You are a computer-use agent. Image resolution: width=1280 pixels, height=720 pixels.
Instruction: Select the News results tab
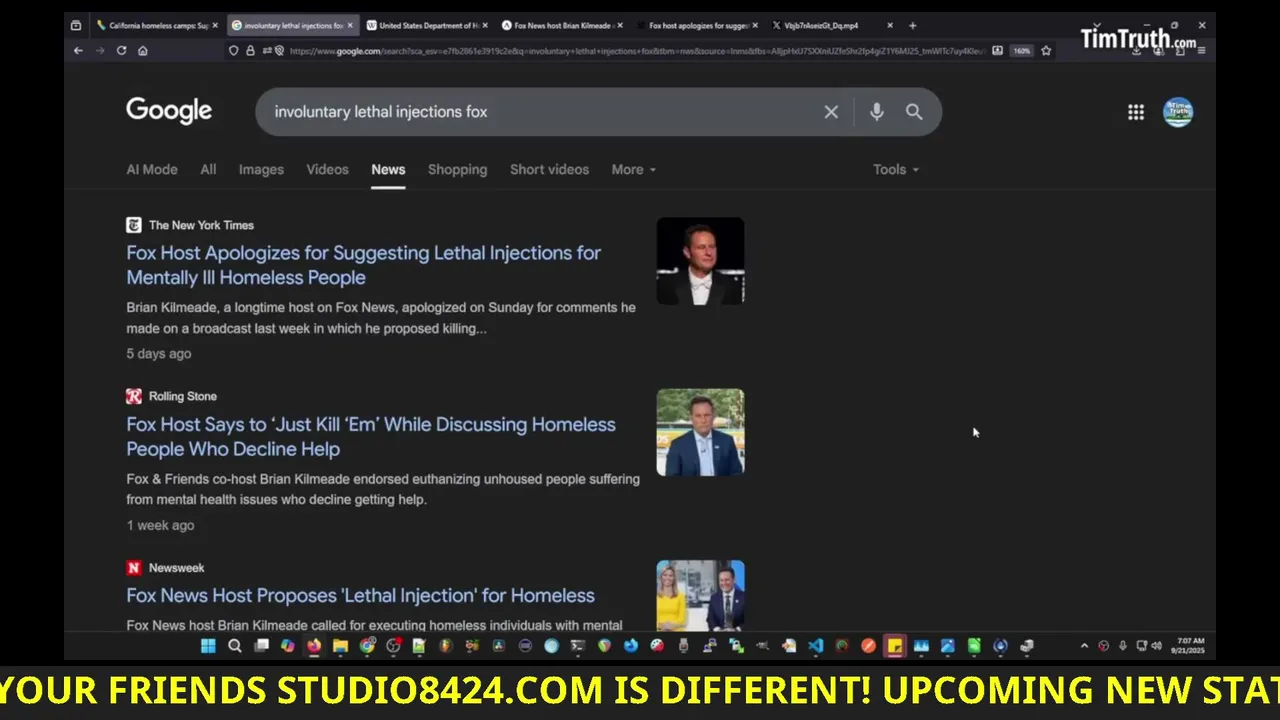[388, 169]
